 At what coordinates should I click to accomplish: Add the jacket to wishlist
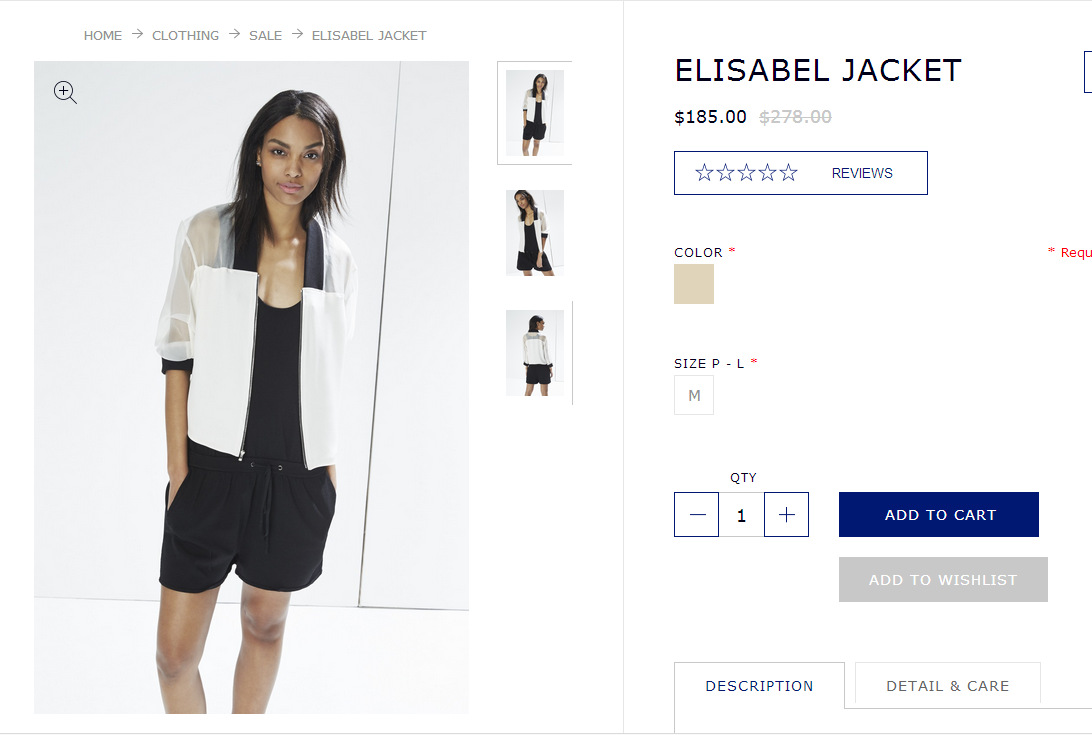click(943, 580)
